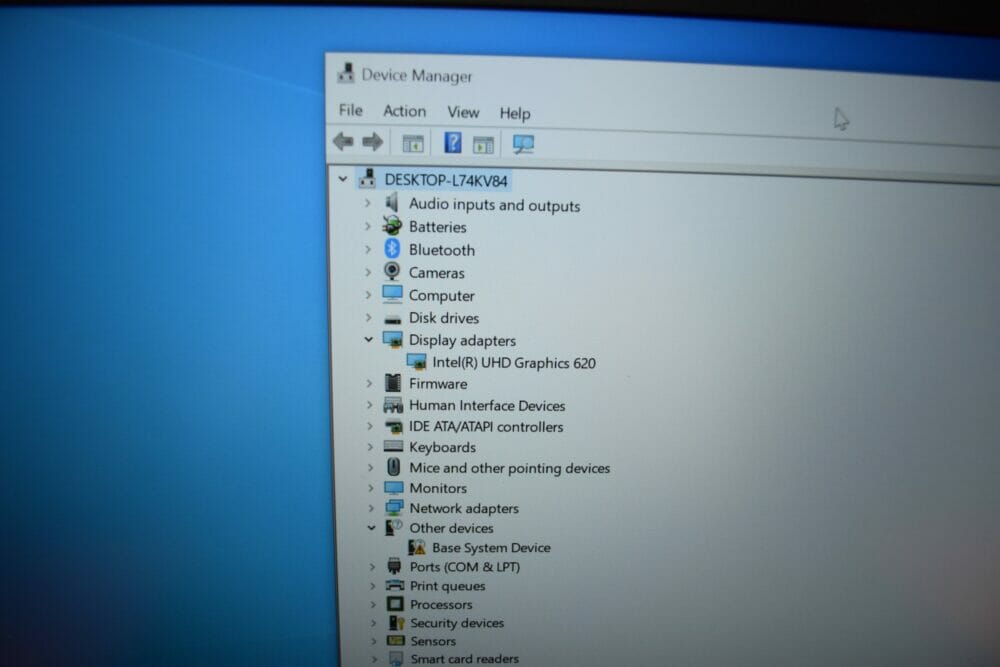Select Human Interface Devices label
Screen dimensions: 1000x667
click(x=487, y=406)
